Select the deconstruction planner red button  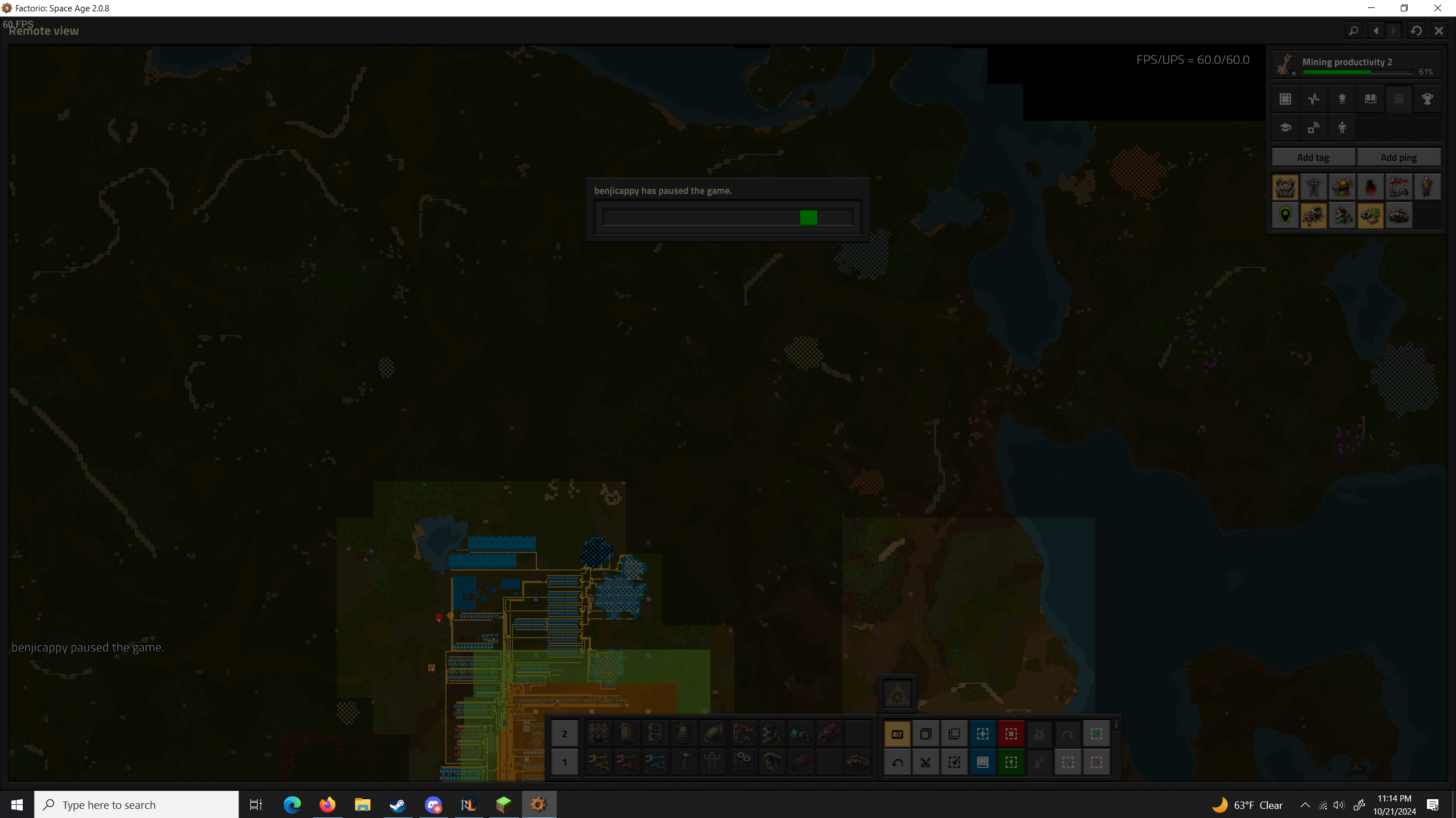[x=1011, y=734]
